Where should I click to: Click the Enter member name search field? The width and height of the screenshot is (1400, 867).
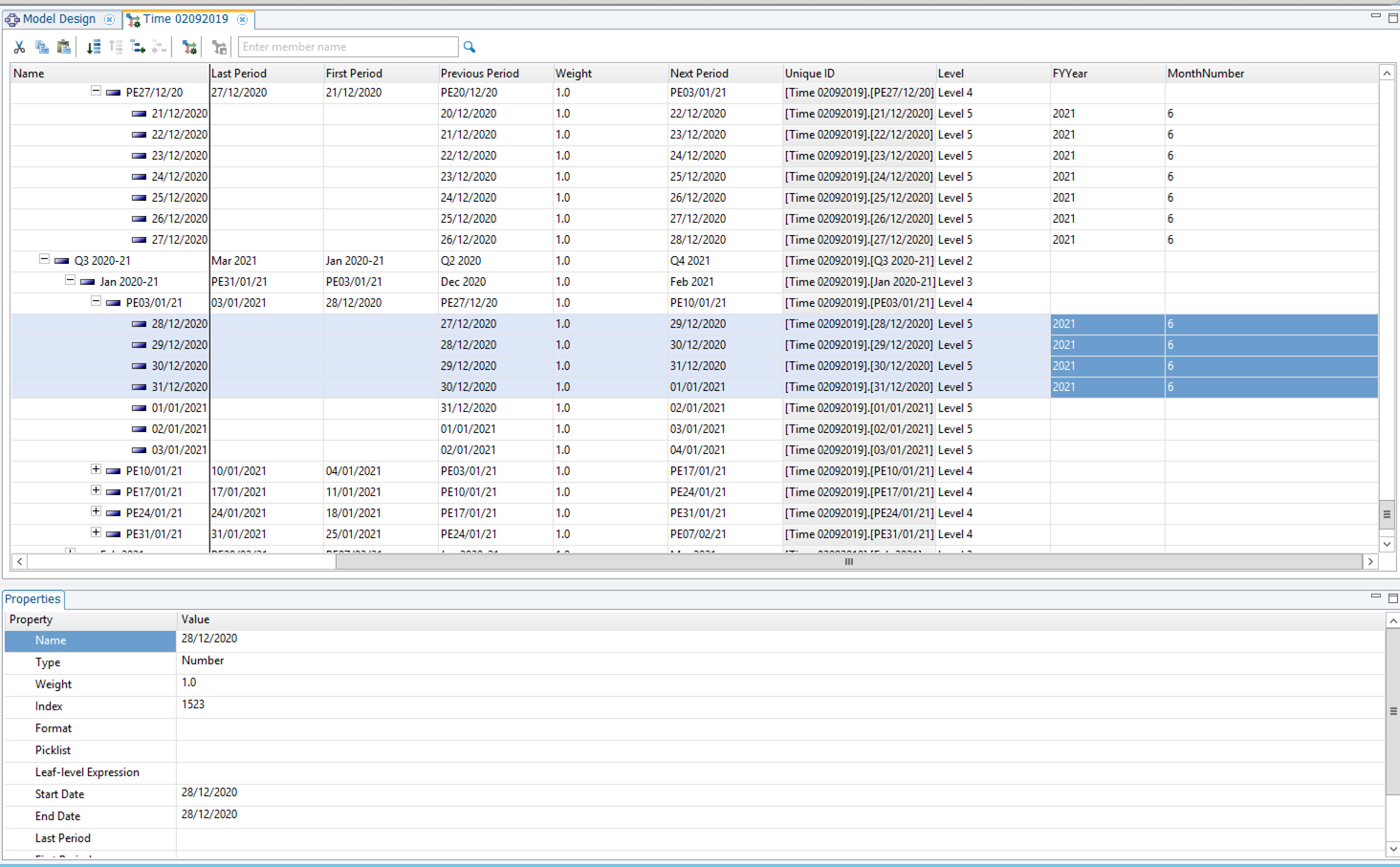tap(347, 47)
